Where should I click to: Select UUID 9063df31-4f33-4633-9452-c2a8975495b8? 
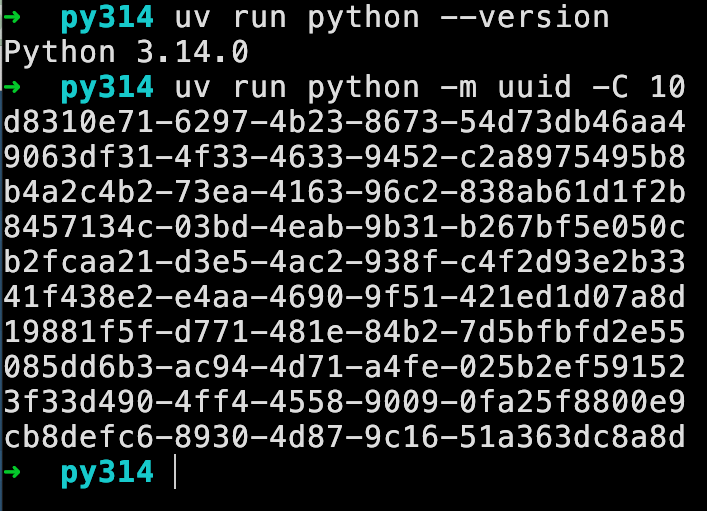(x=344, y=157)
